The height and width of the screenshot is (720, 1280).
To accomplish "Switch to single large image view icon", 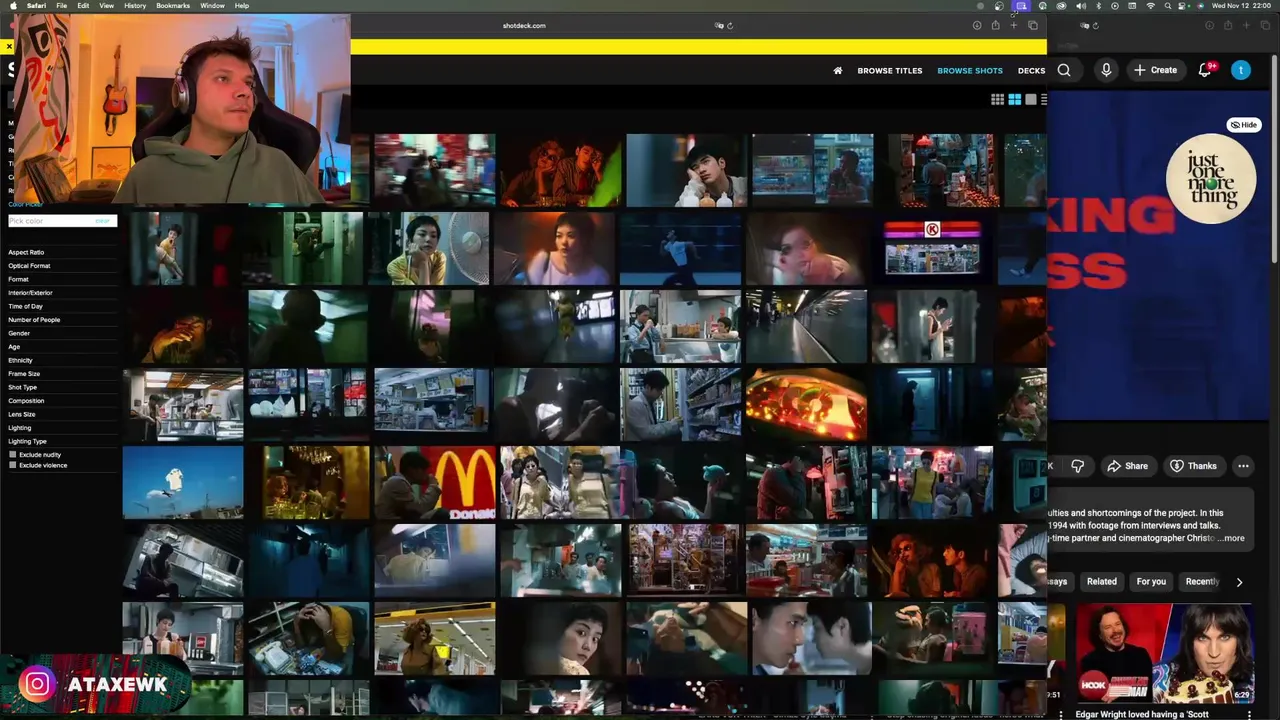I will 1031,99.
